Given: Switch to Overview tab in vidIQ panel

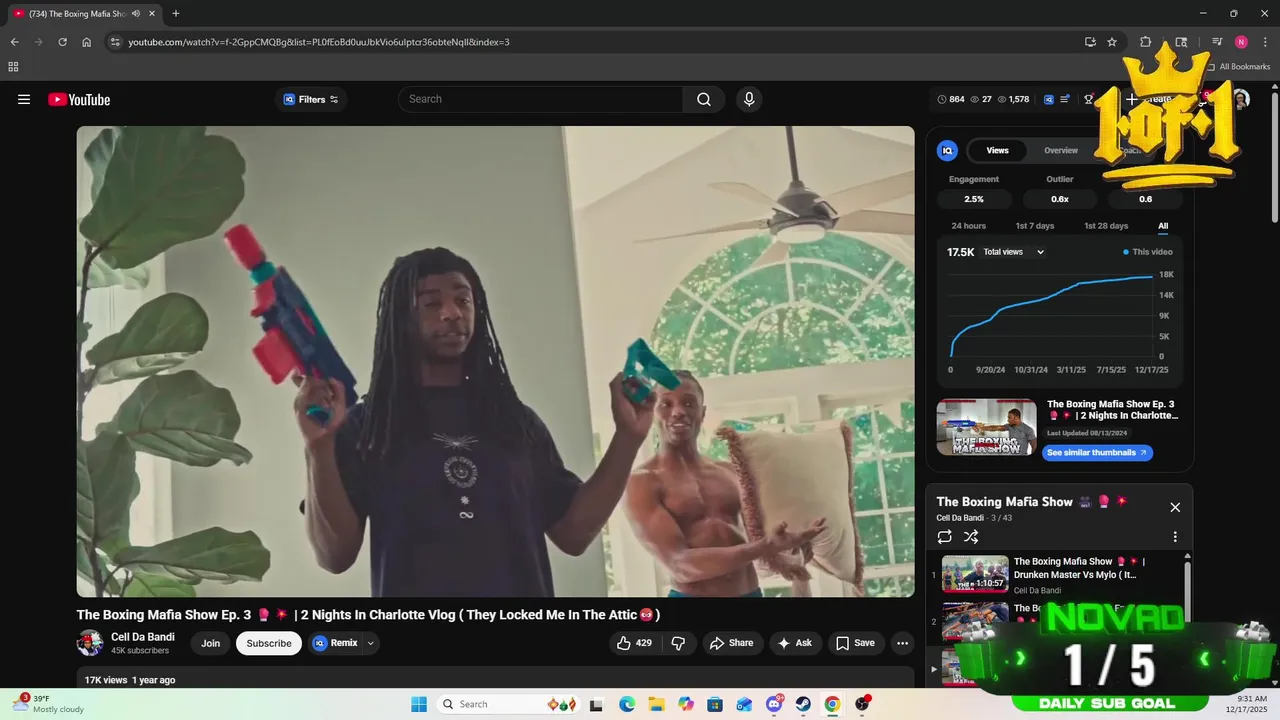Looking at the screenshot, I should pos(1061,150).
